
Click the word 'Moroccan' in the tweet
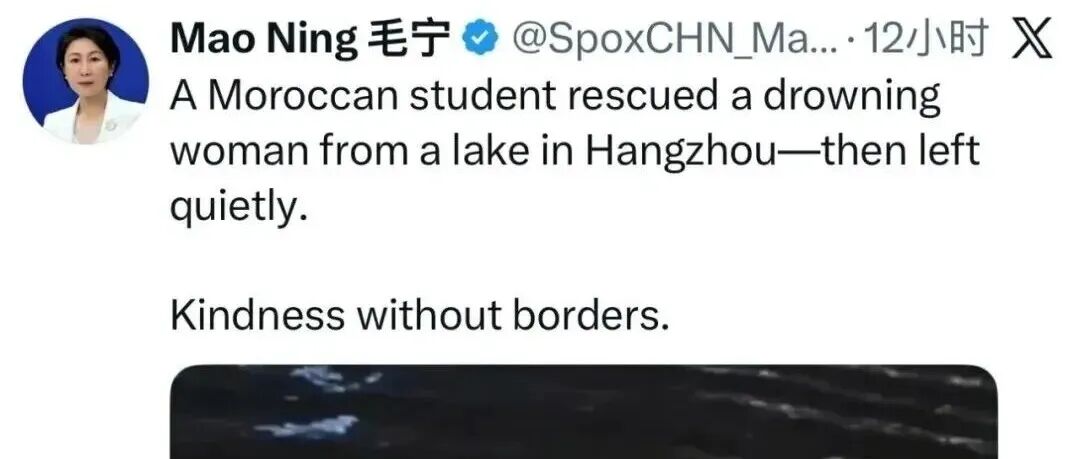coord(303,96)
